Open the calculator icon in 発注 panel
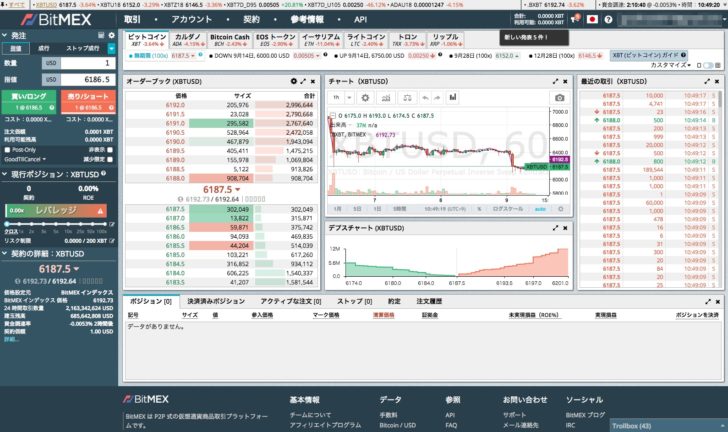 (101, 35)
